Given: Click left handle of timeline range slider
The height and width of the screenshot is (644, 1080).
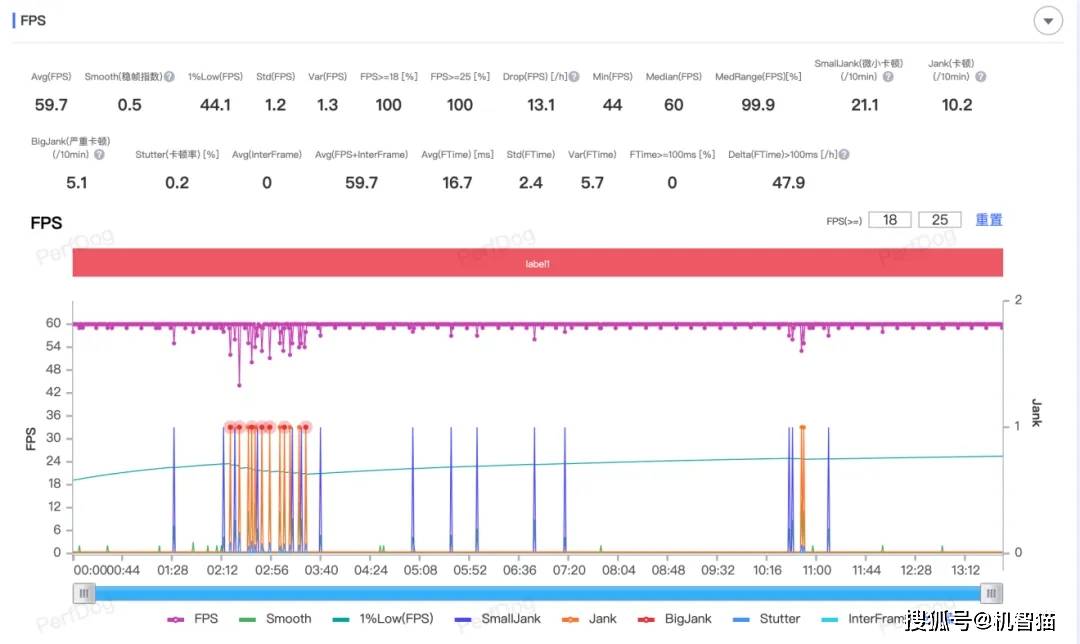Looking at the screenshot, I should click(84, 593).
